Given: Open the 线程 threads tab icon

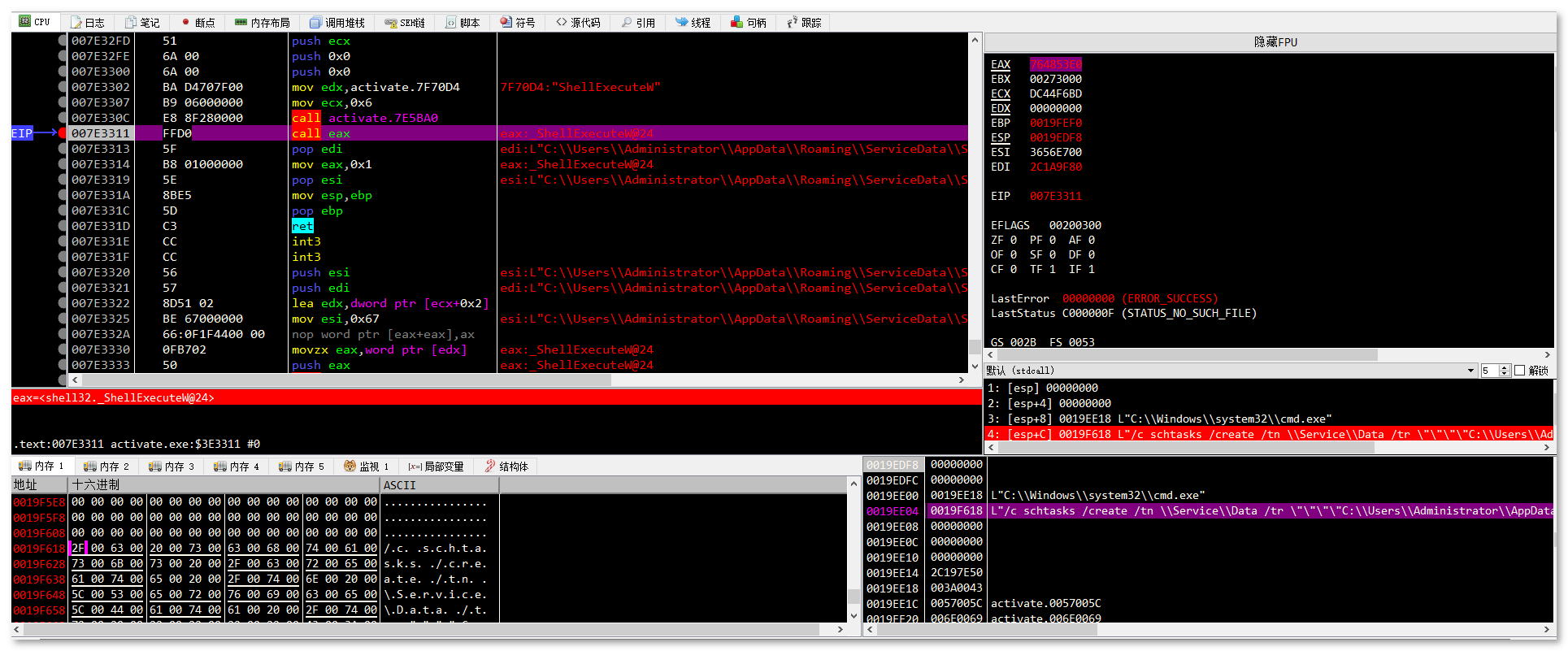Looking at the screenshot, I should [681, 23].
